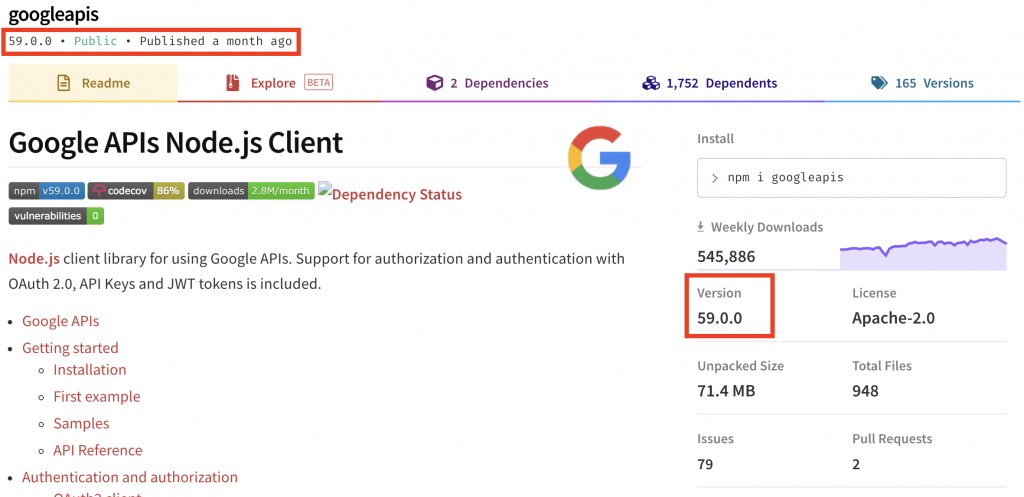Click the Dependents cubes icon
The image size is (1024, 497).
point(651,83)
